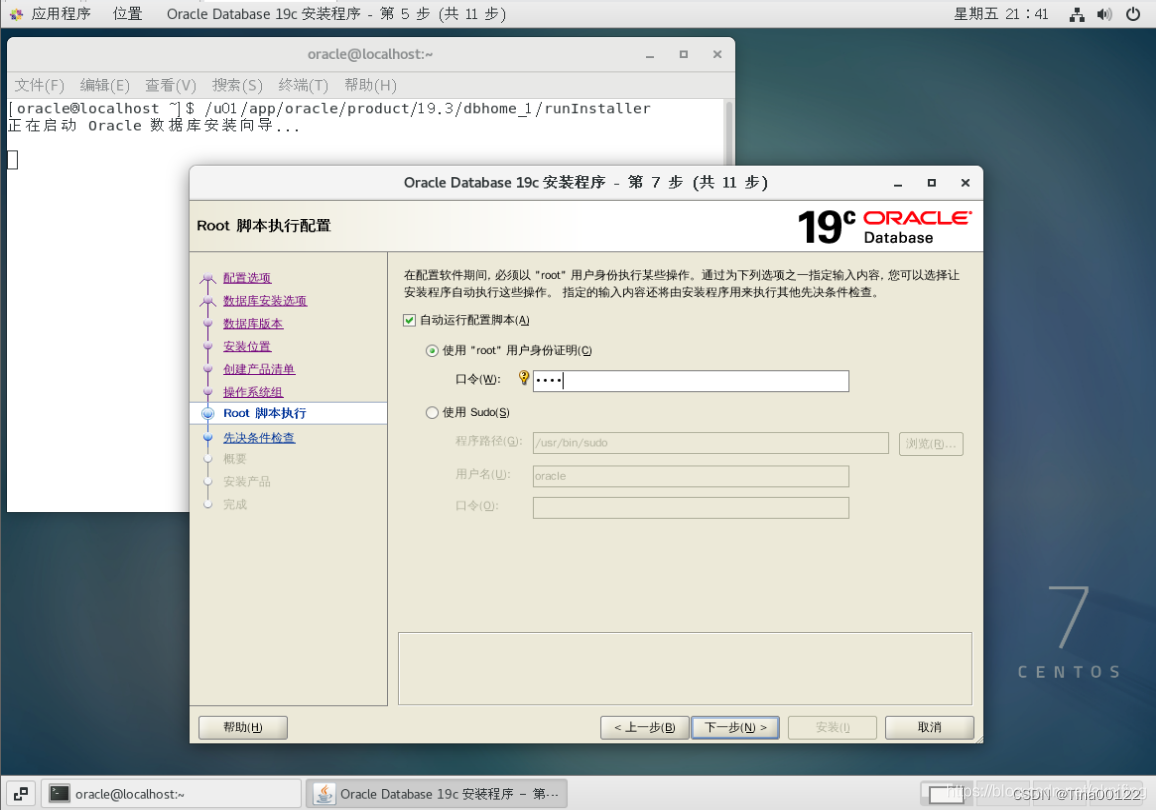Open the 搜索(S) menu in terminal
This screenshot has height=810, width=1156.
[x=237, y=85]
